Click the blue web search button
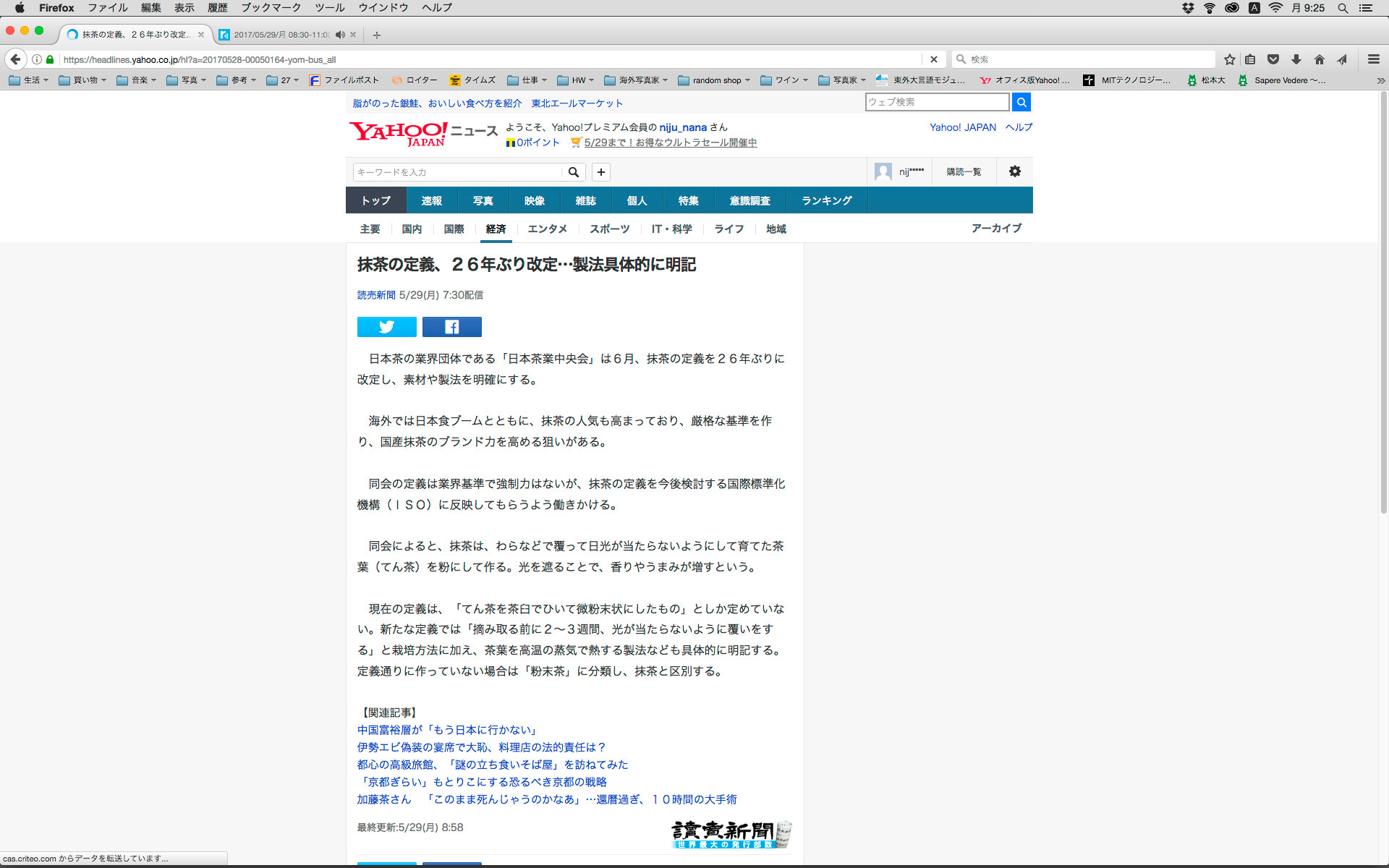The image size is (1389, 868). [x=1021, y=102]
